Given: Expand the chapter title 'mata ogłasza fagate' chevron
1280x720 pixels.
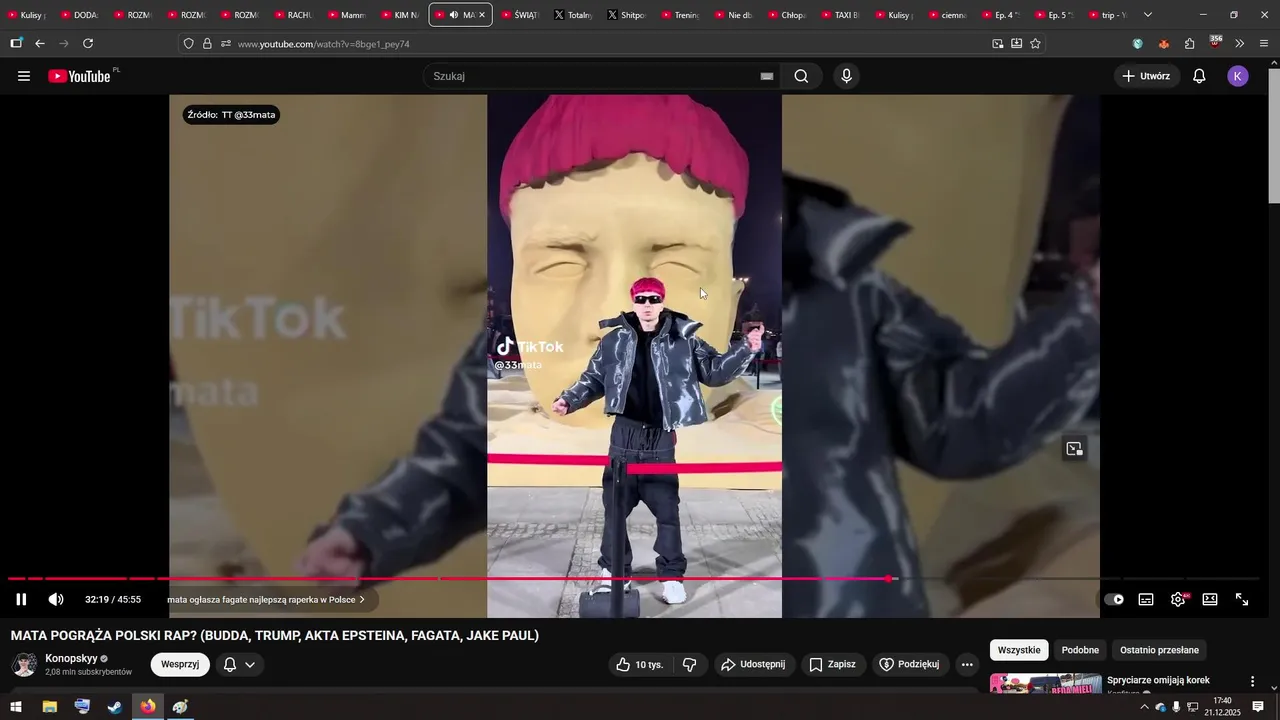Looking at the screenshot, I should pyautogui.click(x=362, y=599).
